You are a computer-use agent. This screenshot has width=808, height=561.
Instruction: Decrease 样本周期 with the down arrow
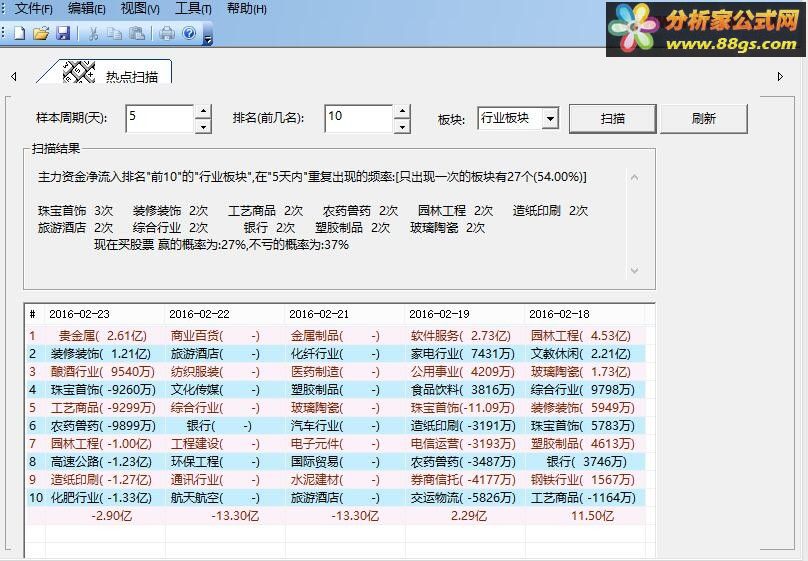point(204,126)
